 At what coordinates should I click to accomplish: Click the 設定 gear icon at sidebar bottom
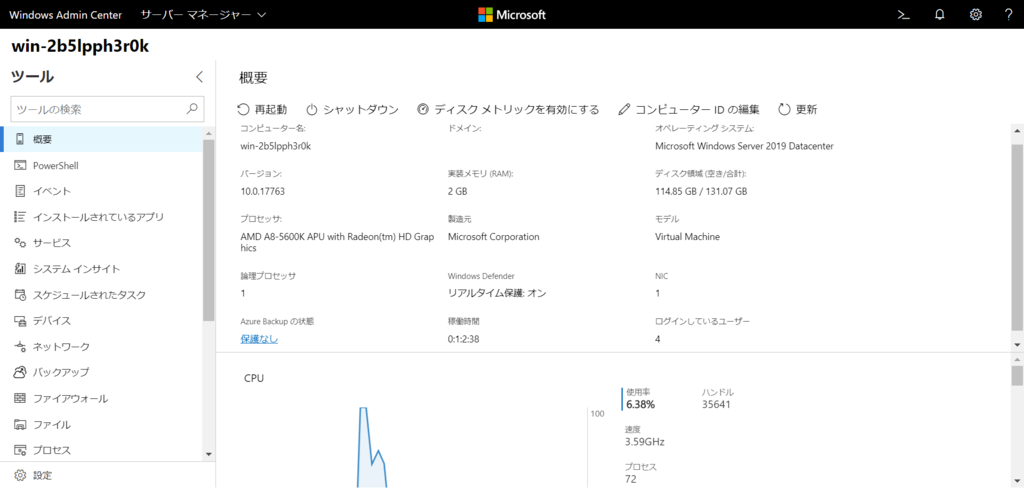pyautogui.click(x=20, y=476)
